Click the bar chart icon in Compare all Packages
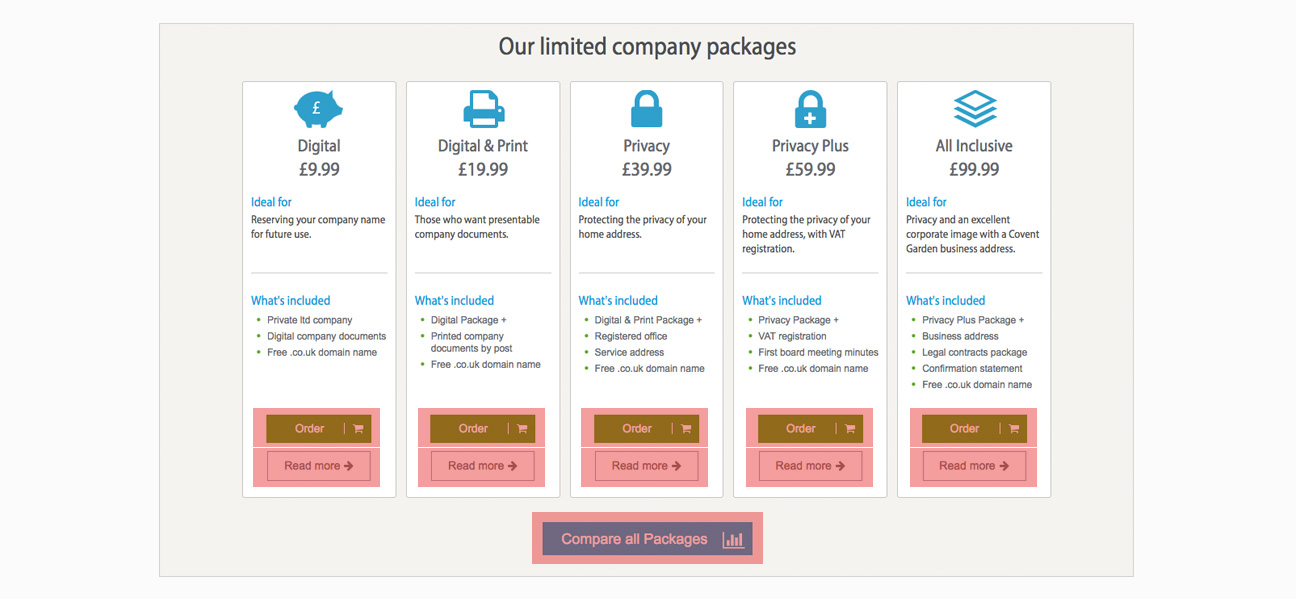Viewport: 1296px width, 599px height. tap(733, 539)
